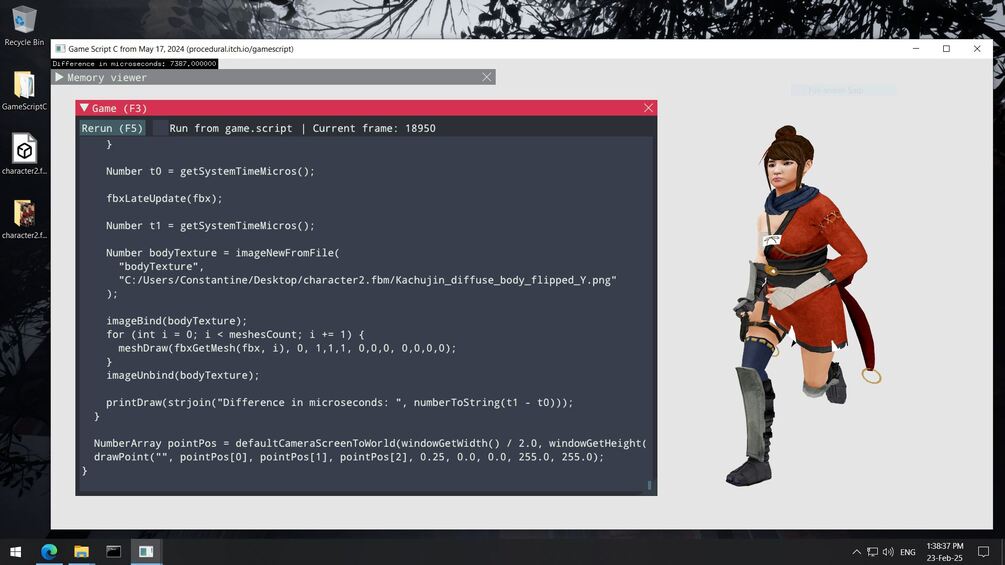The image size is (1005, 565).
Task: Minimize the Game Script window
Action: tap(916, 49)
